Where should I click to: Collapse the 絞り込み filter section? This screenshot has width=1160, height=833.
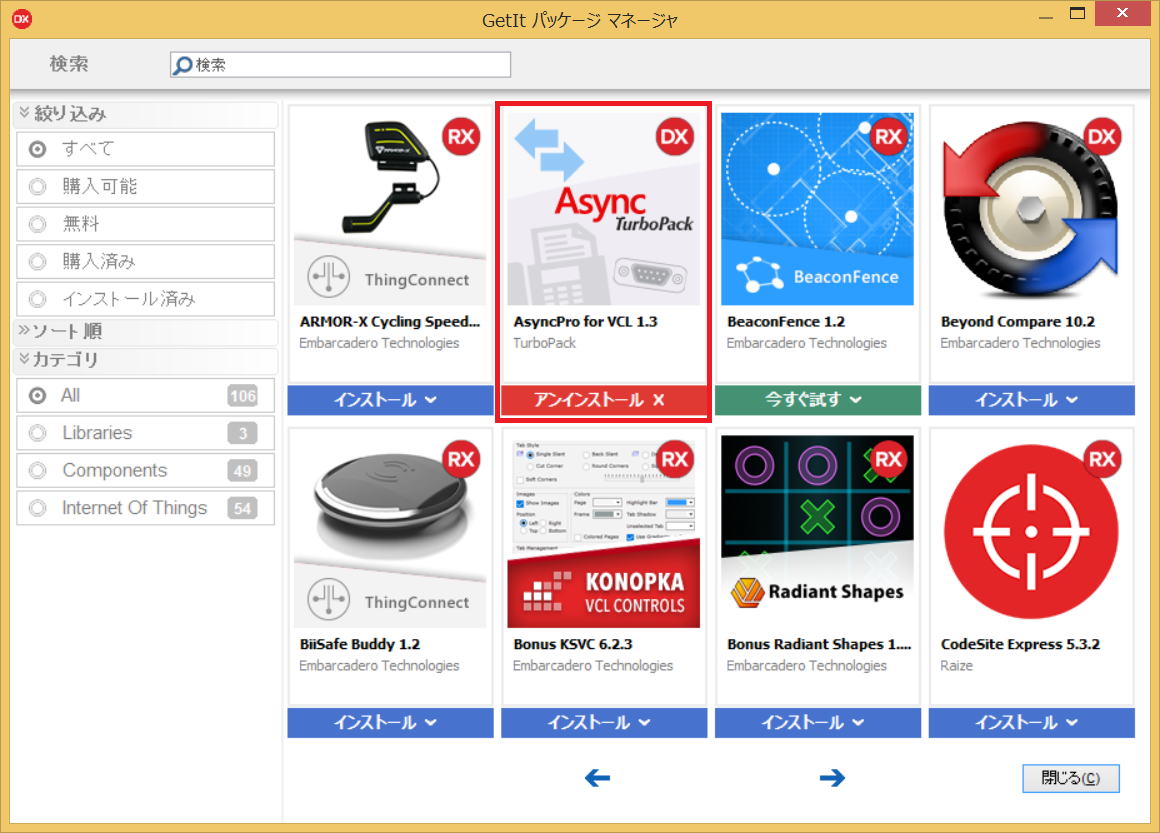pos(146,113)
